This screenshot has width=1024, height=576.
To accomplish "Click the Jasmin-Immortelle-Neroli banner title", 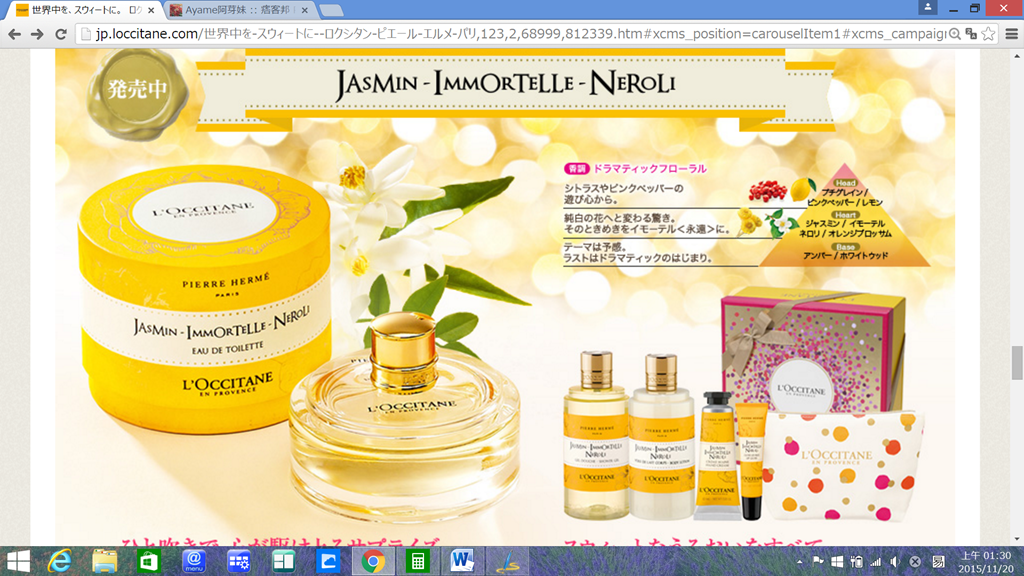I will 505,85.
